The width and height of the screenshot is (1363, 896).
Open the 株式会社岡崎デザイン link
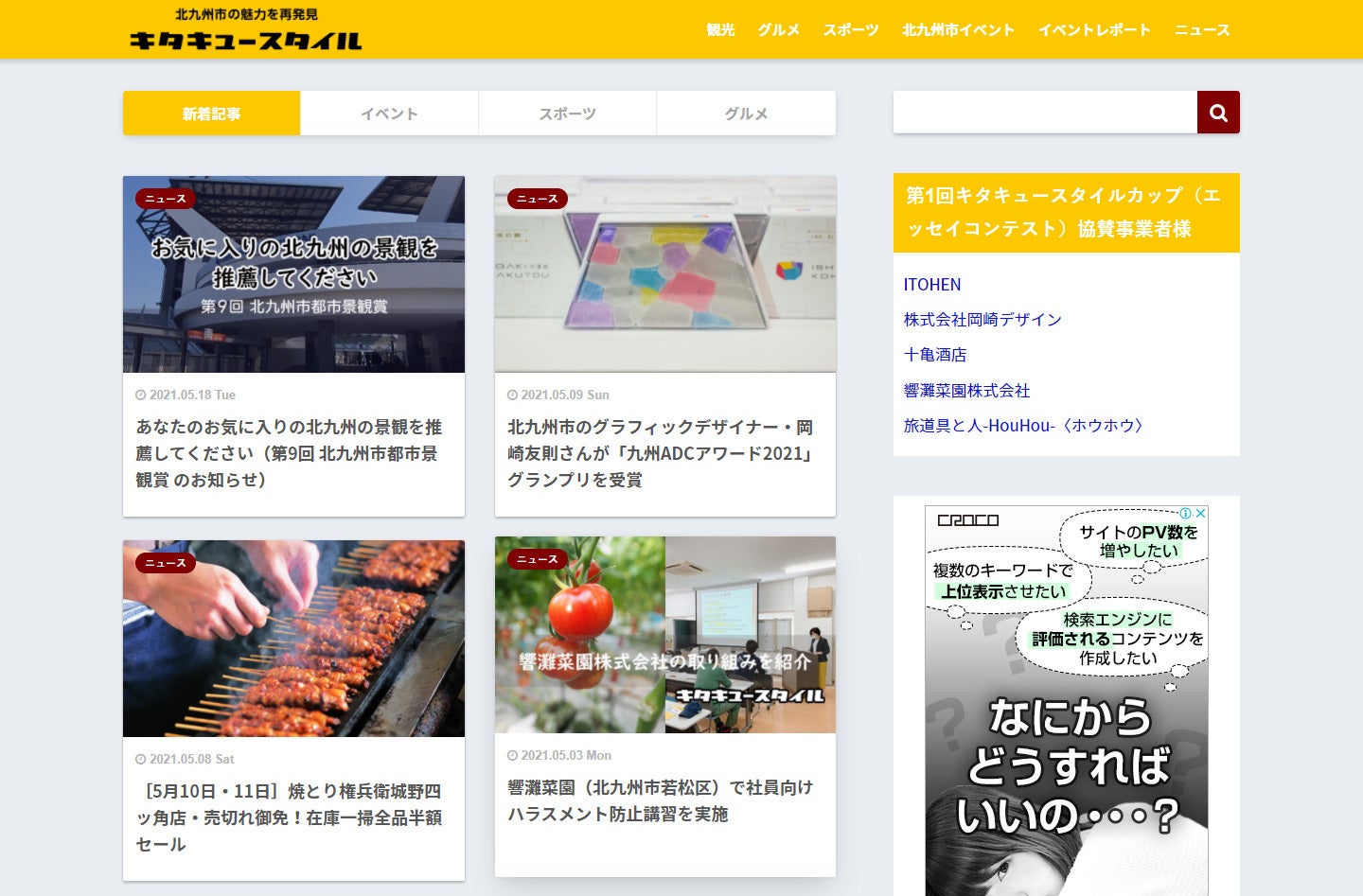click(x=982, y=320)
